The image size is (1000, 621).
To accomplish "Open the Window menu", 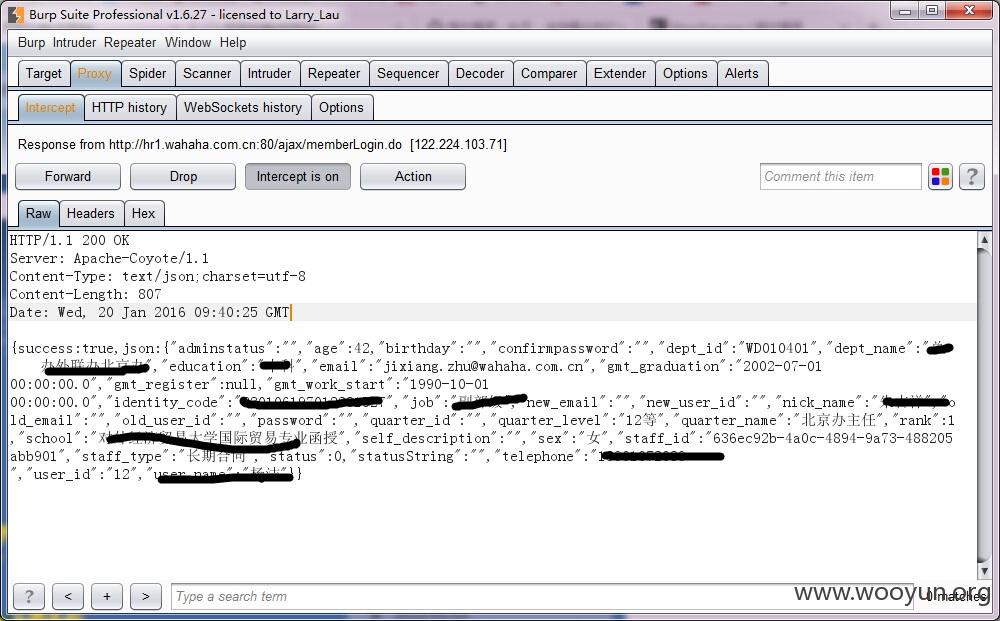I will [188, 42].
